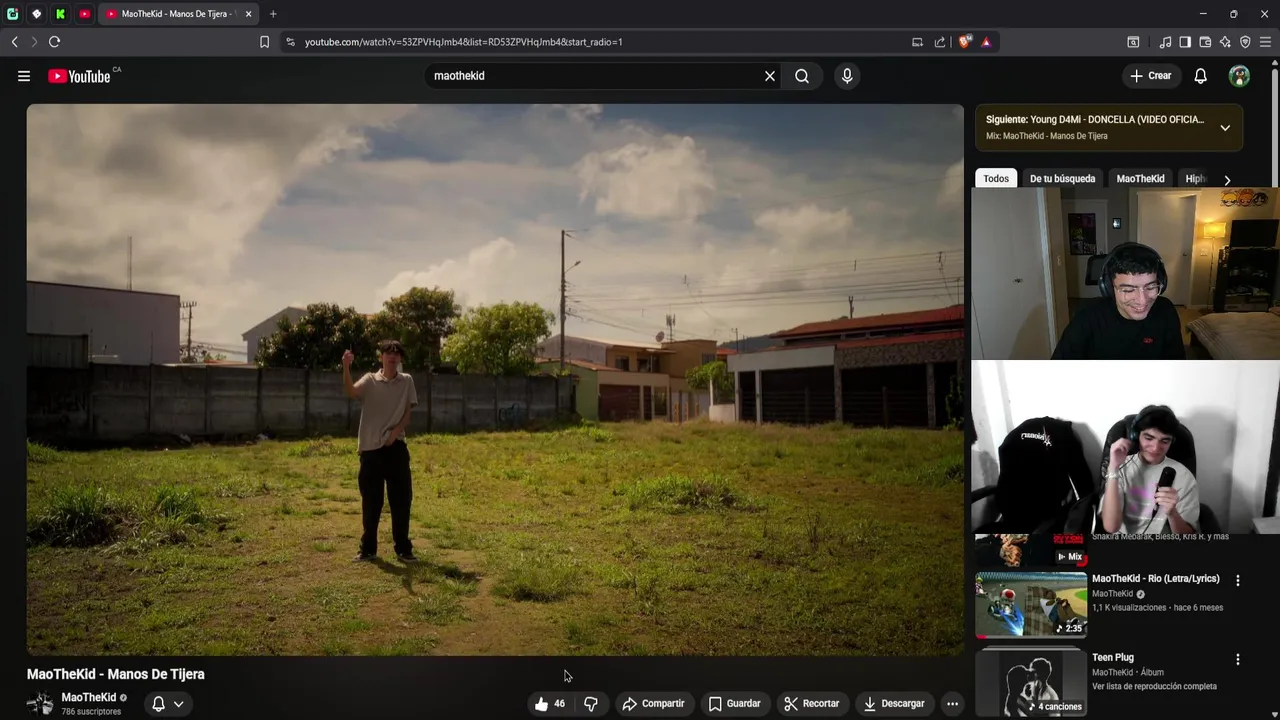
Task: Open Brave Rewards triangle icon
Action: pos(986,42)
